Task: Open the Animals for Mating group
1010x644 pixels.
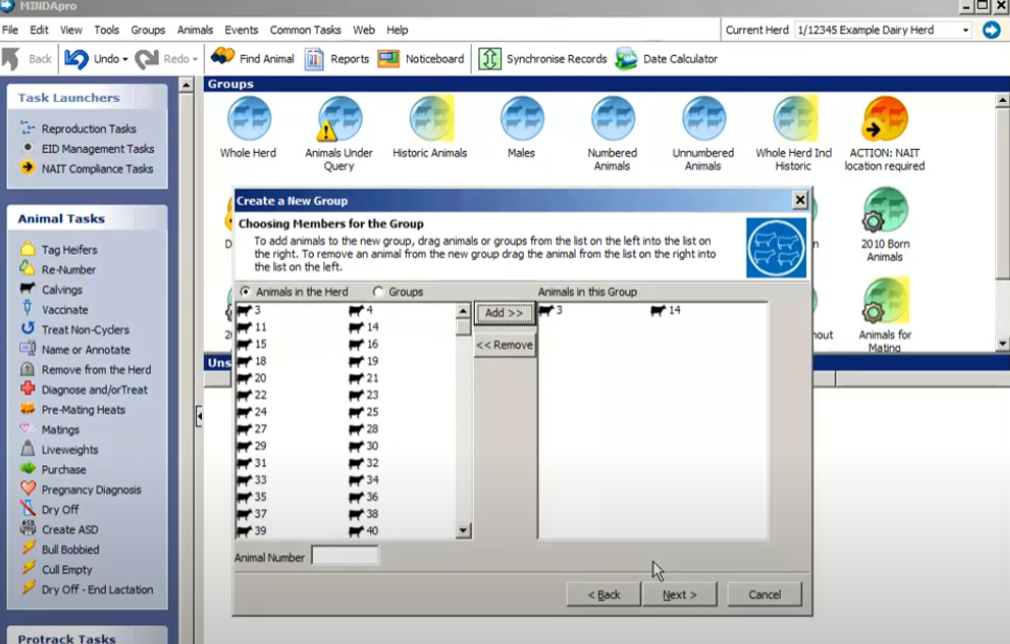Action: [885, 301]
